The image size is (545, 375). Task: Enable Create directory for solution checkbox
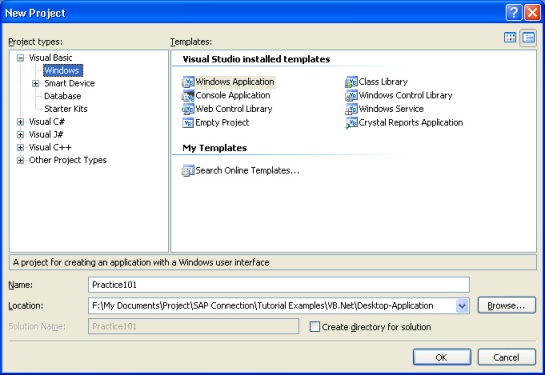[315, 327]
